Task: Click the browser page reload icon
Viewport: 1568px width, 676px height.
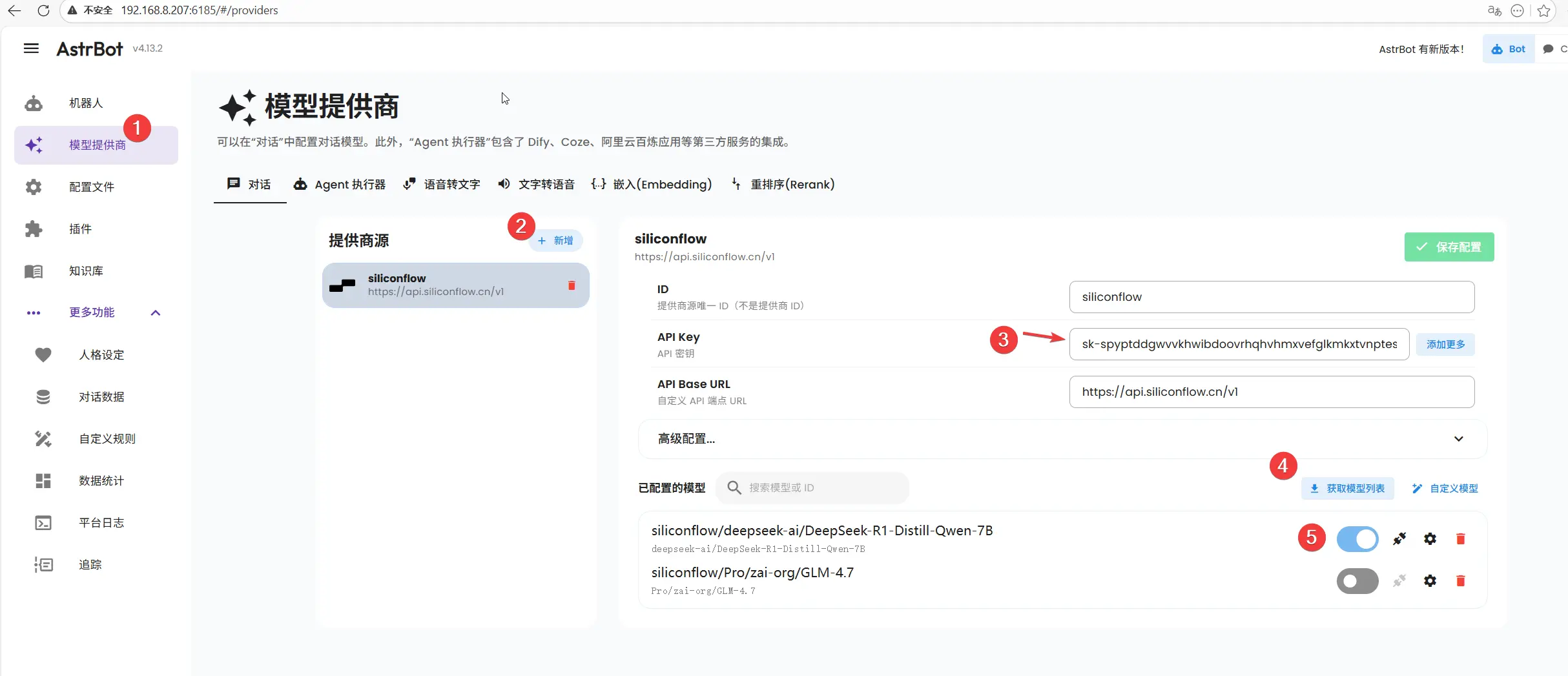Action: pos(43,10)
